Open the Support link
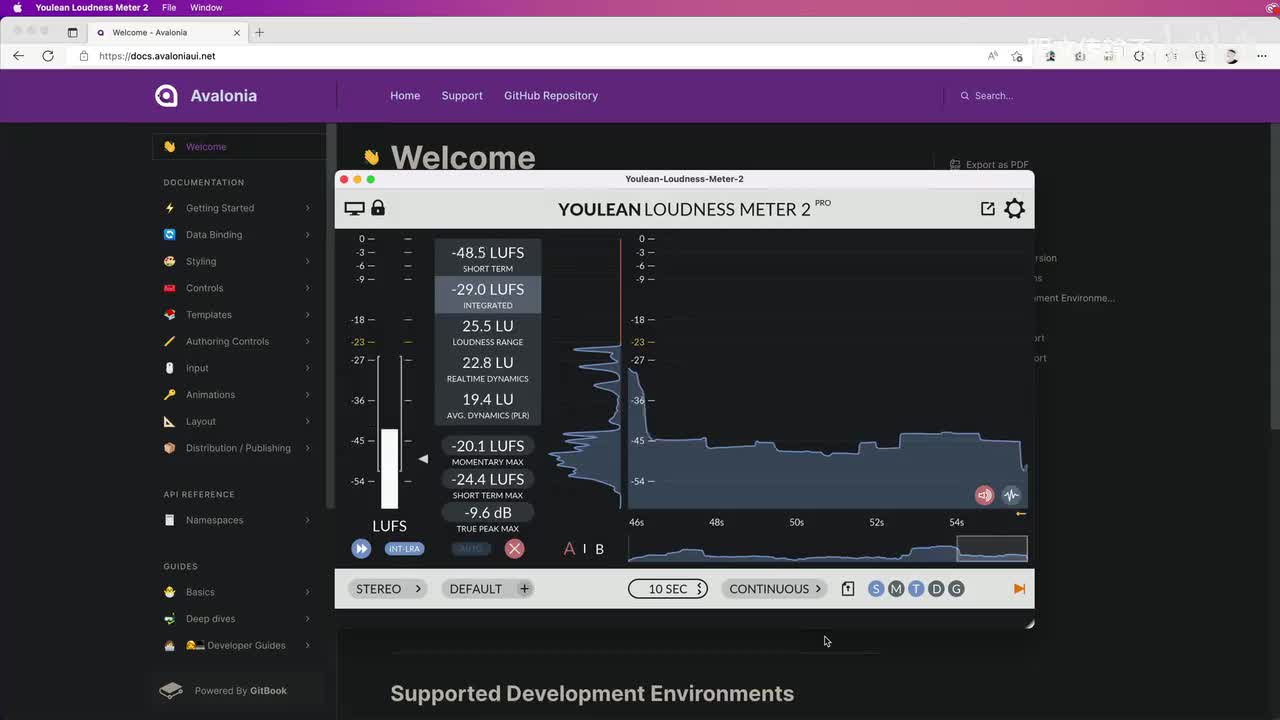 click(462, 96)
